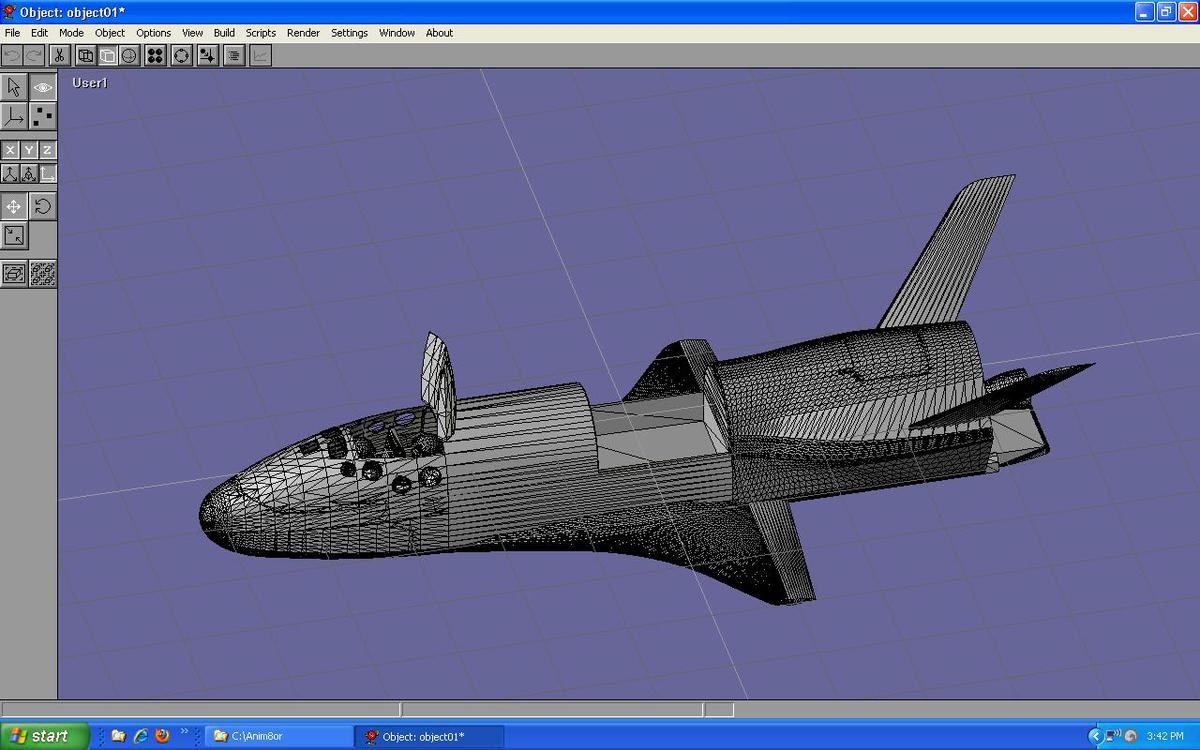This screenshot has width=1200, height=750.
Task: Select the point edit mode tool
Action: click(x=42, y=117)
